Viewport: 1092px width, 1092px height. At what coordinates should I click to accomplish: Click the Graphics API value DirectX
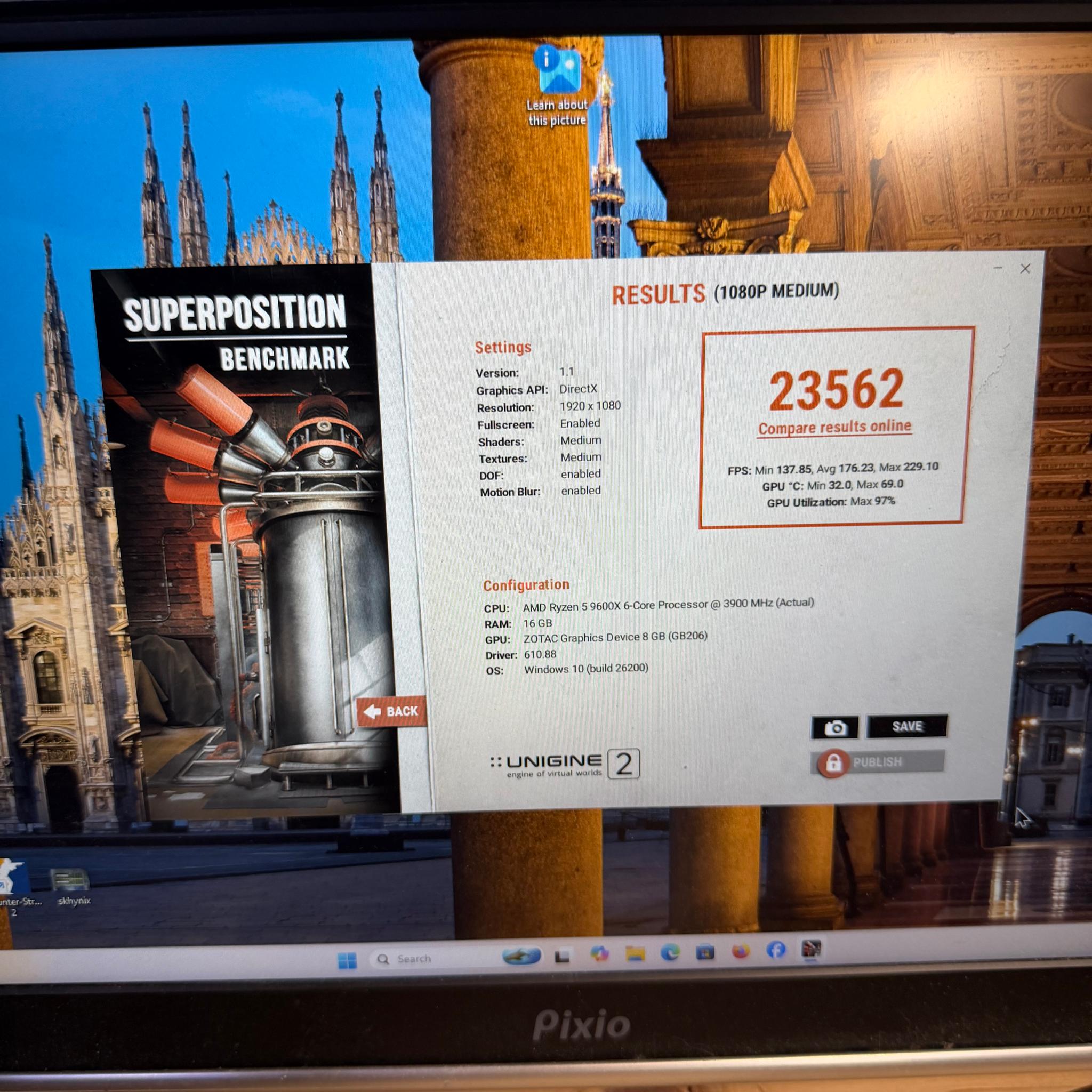(x=577, y=389)
